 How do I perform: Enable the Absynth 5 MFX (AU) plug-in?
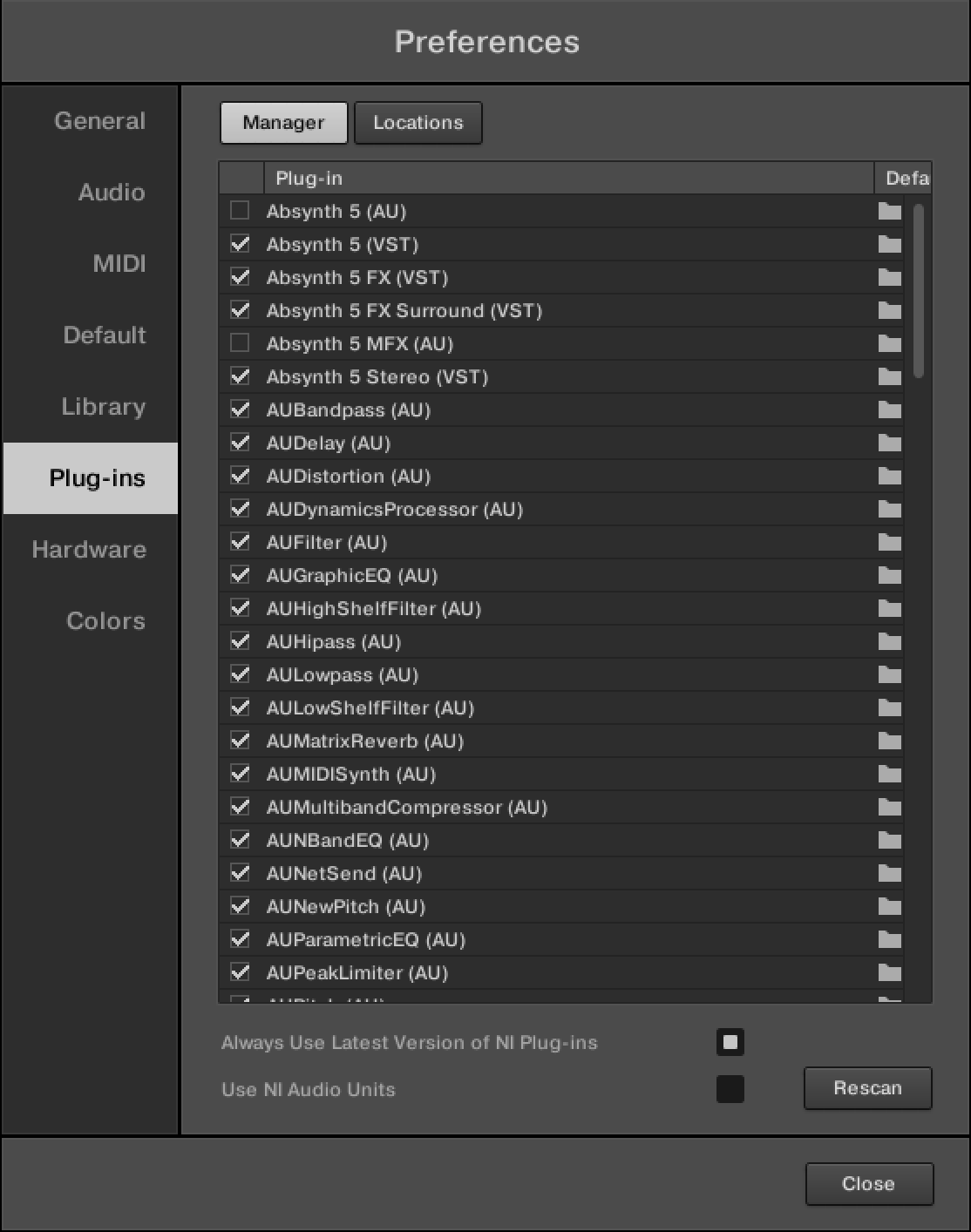pos(240,342)
